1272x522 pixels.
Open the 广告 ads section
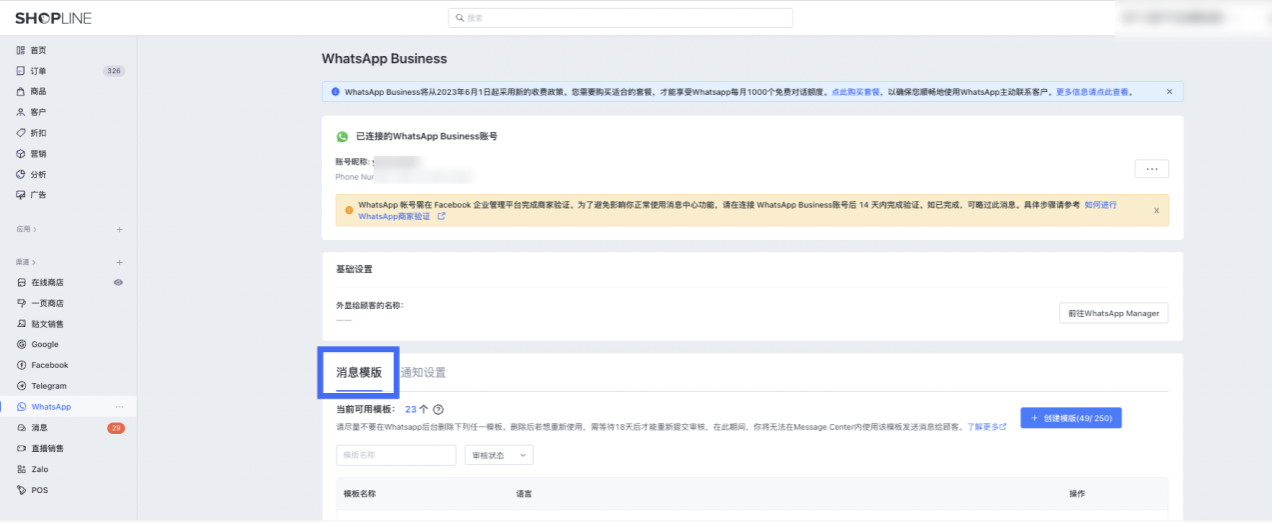(38, 195)
